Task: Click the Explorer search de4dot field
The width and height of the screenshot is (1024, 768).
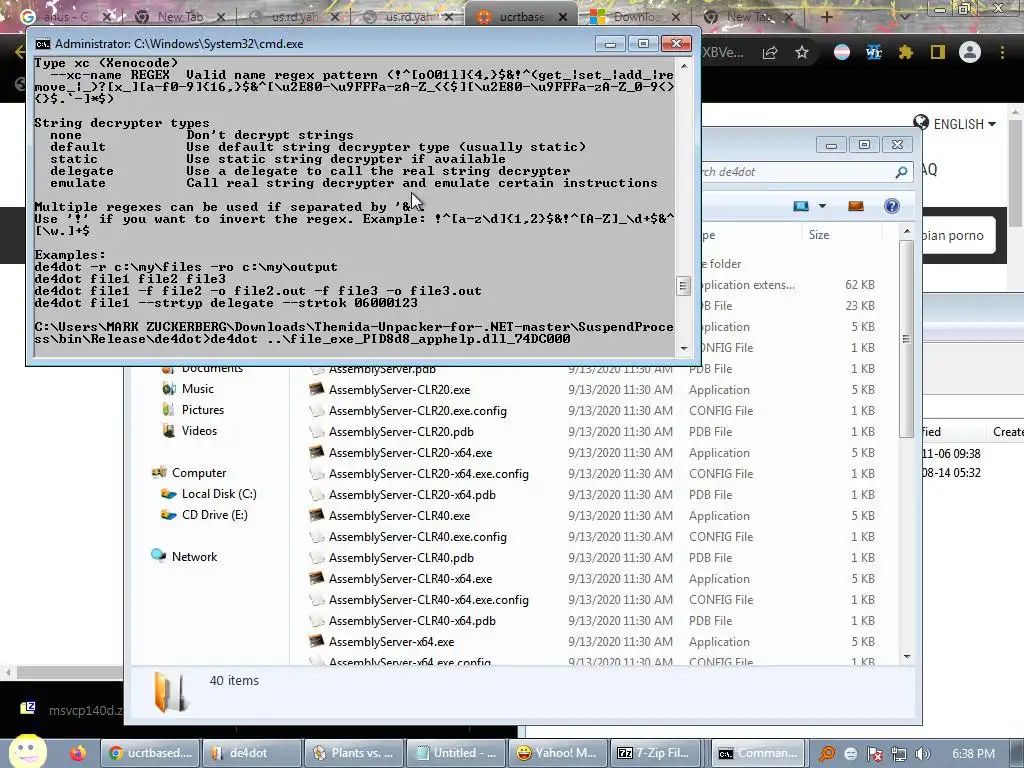Action: click(797, 172)
